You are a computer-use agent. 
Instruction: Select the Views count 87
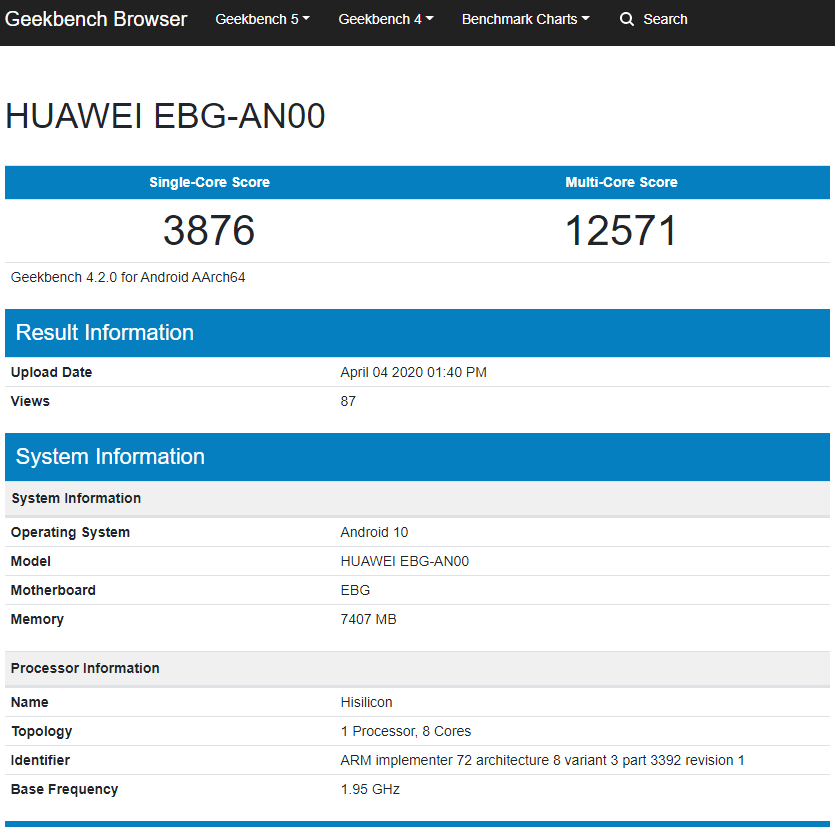(348, 401)
